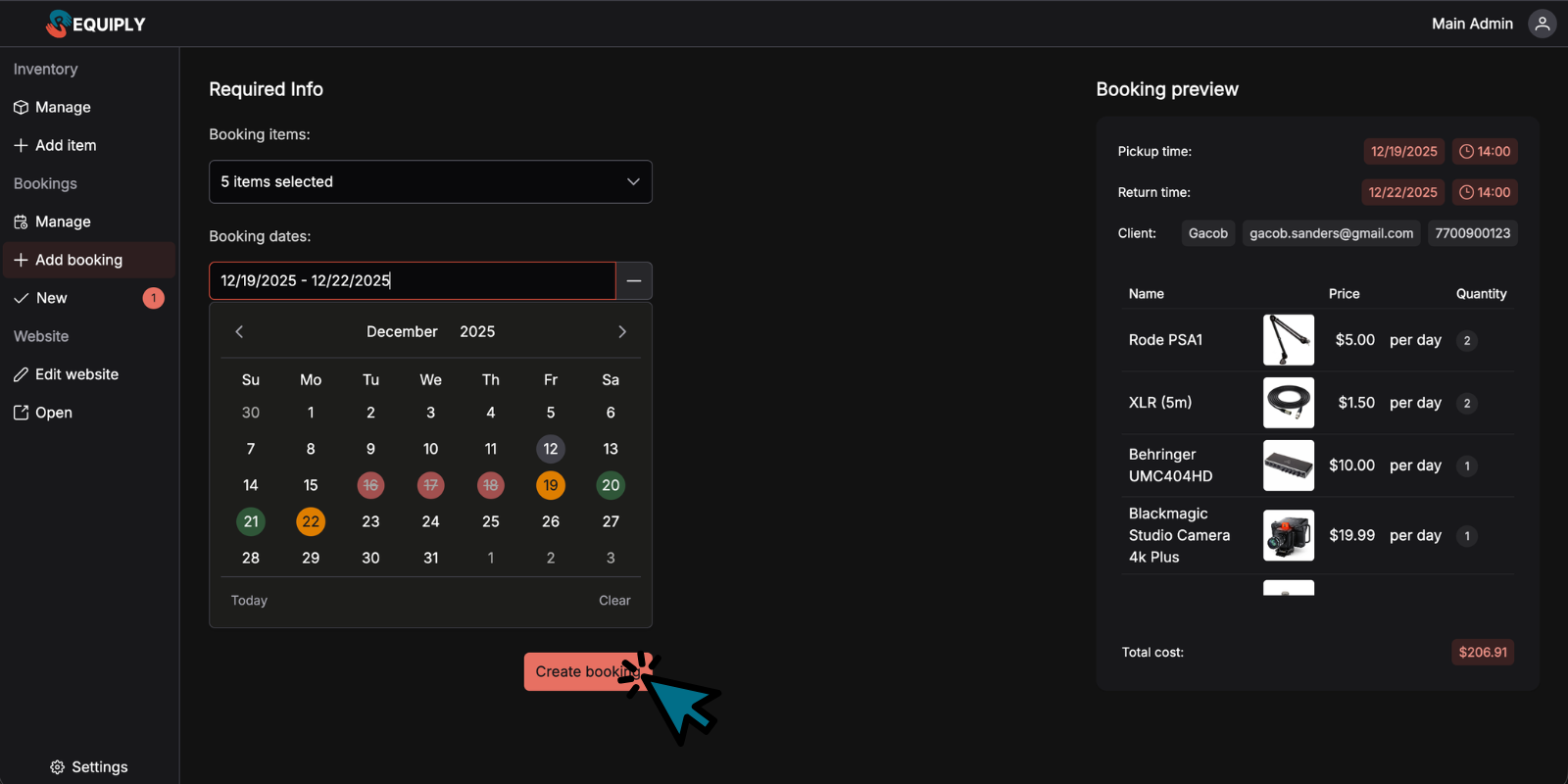Open New bookings in sidebar
This screenshot has width=1568, height=784.
[89, 298]
